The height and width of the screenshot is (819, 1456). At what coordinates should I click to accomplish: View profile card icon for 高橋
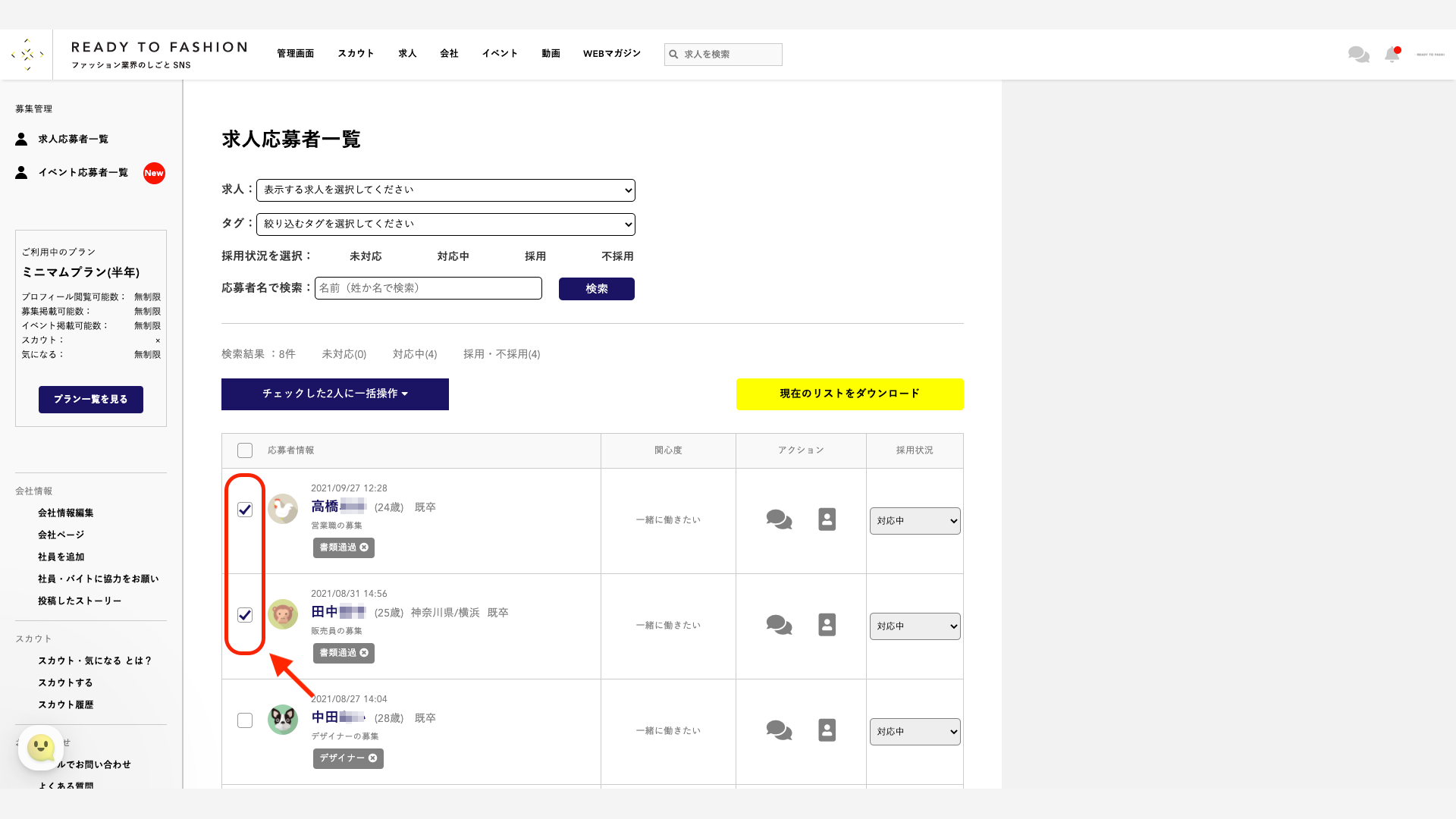[827, 519]
